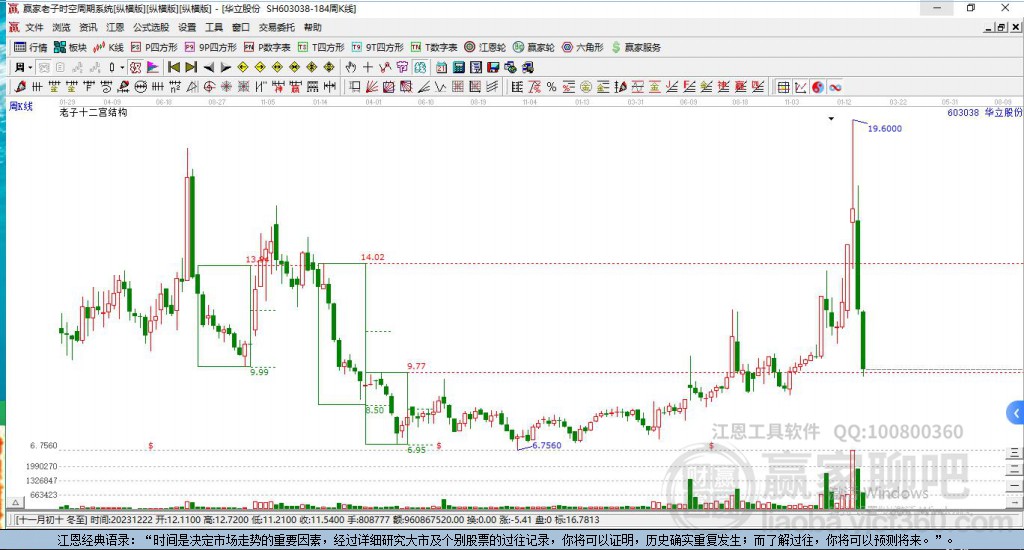Open the calculator tool icon
This screenshot has height=550, width=1024.
coord(458,67)
